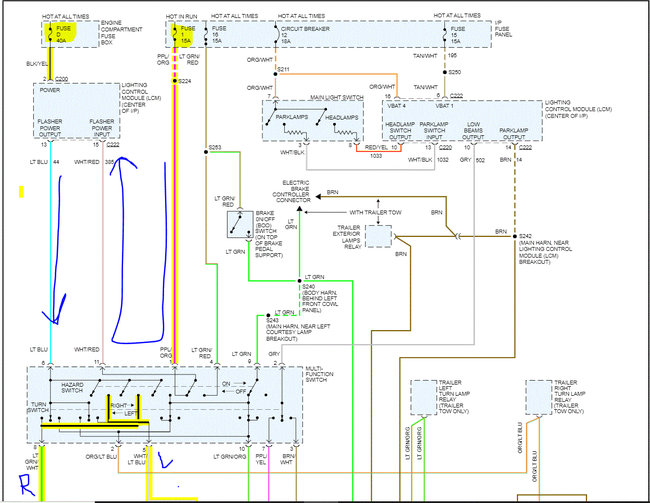Click the MULTI-FUNCTION SWITCH label
Image resolution: width=650 pixels, height=503 pixels.
(319, 374)
